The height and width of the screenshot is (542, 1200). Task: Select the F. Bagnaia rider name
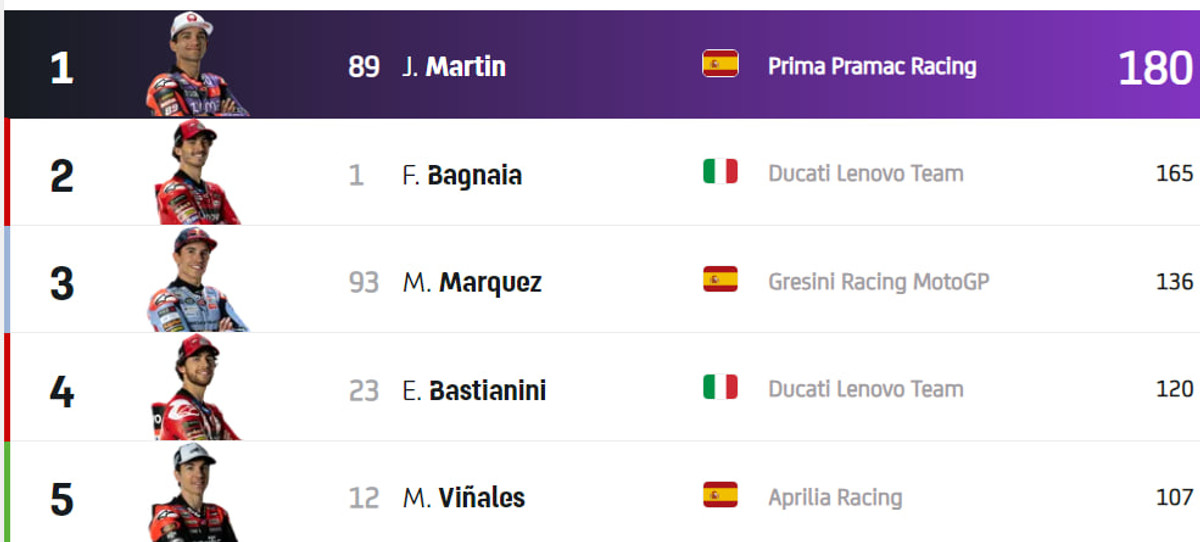coord(462,175)
